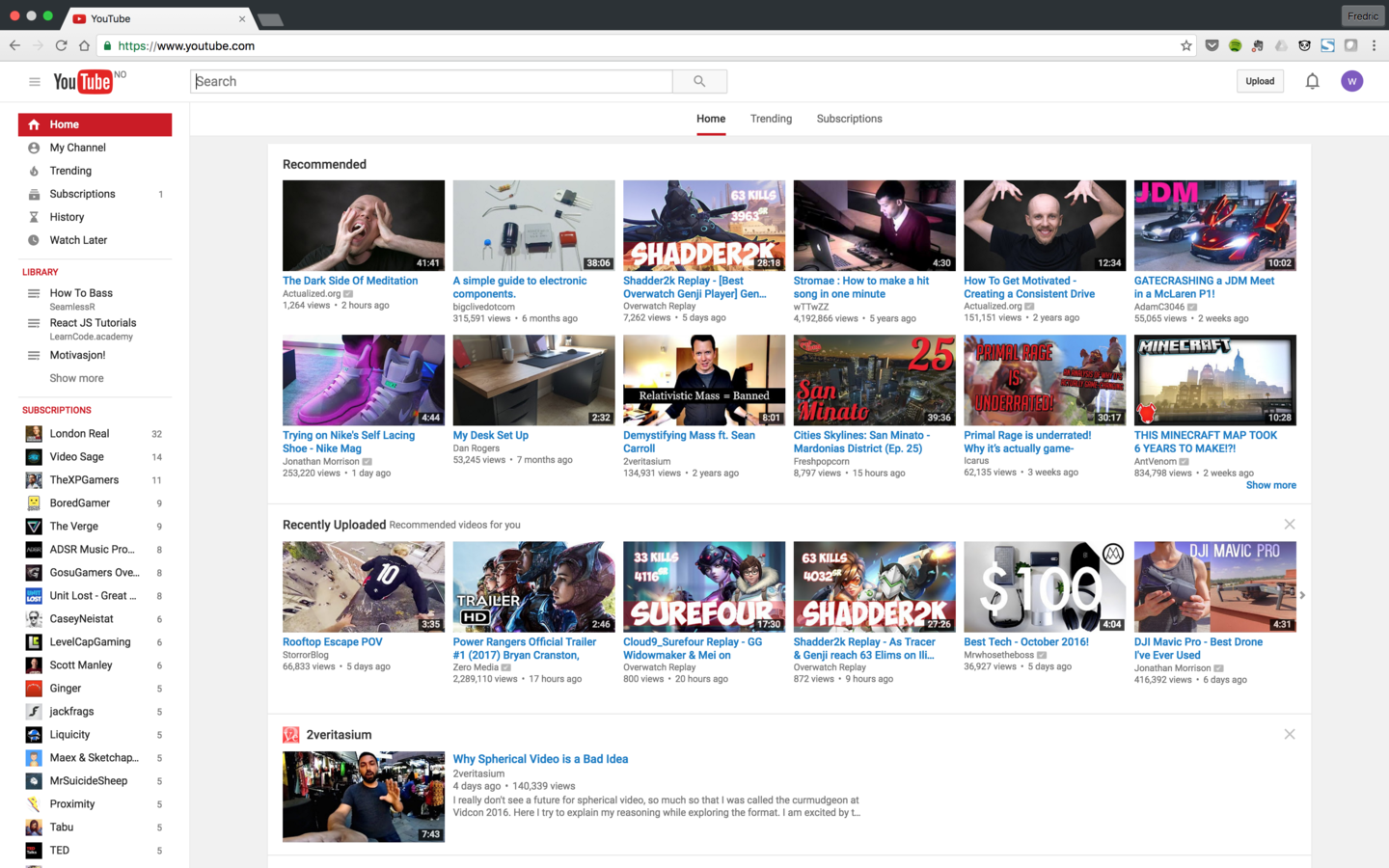Open the Nike self lacing shoe thumbnail

click(x=364, y=380)
